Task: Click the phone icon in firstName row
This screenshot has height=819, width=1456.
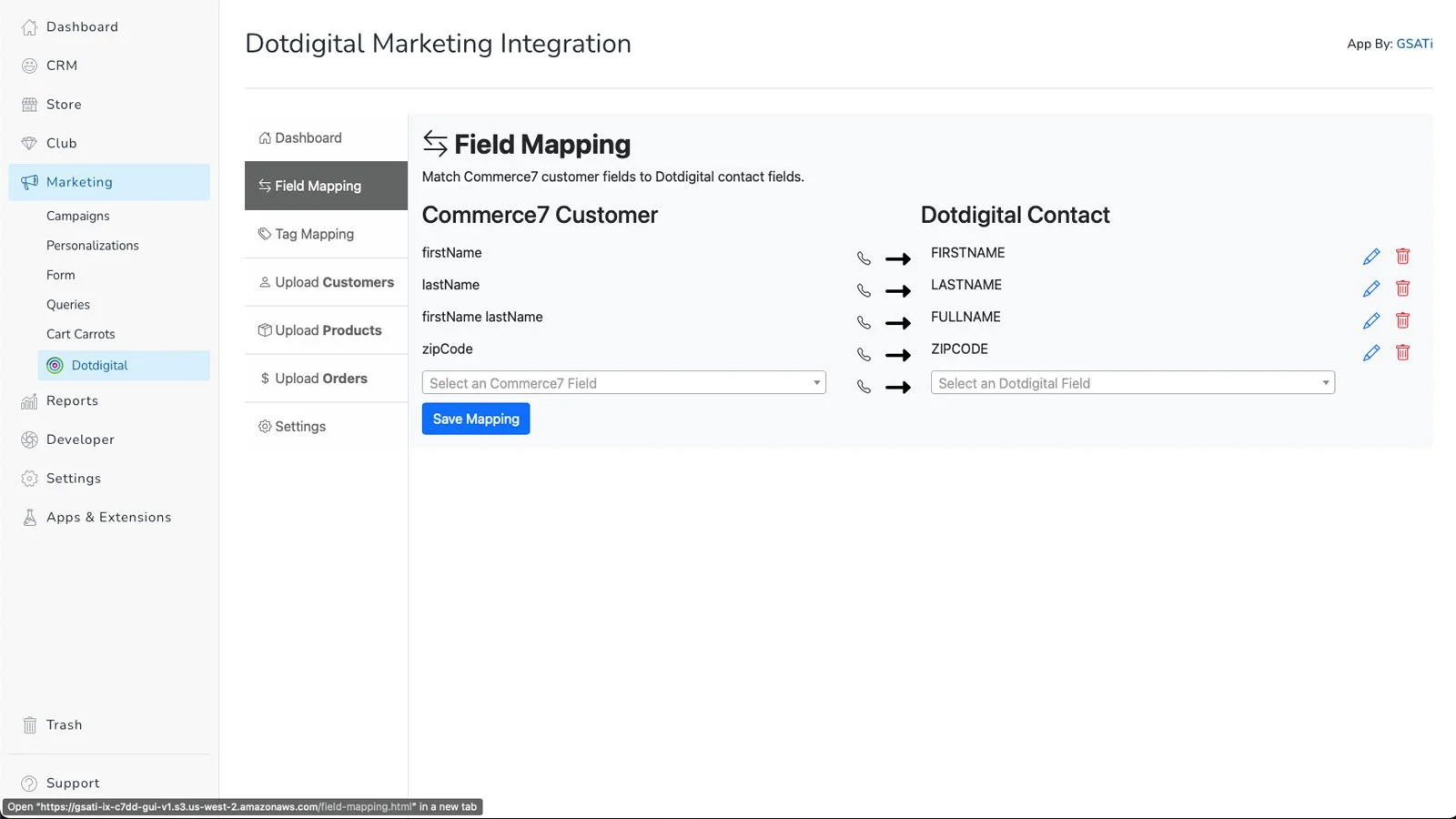Action: click(864, 258)
